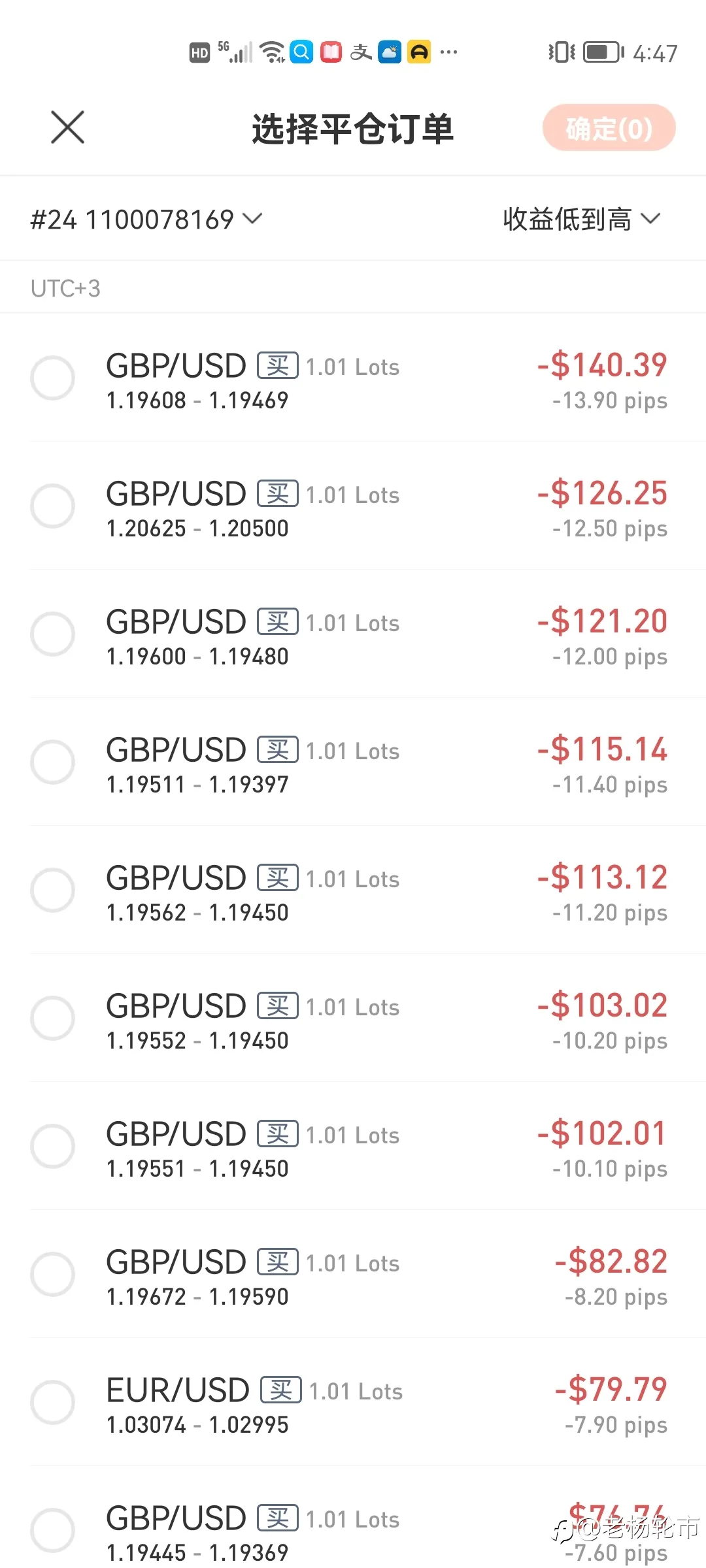Image resolution: width=706 pixels, height=1568 pixels.
Task: Tap the battery icon in the status bar
Action: (603, 52)
